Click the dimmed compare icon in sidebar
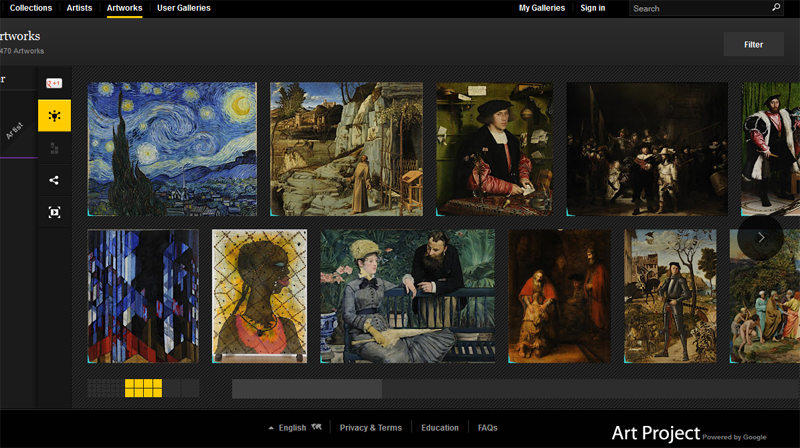Image resolution: width=800 pixels, height=448 pixels. pos(54,148)
